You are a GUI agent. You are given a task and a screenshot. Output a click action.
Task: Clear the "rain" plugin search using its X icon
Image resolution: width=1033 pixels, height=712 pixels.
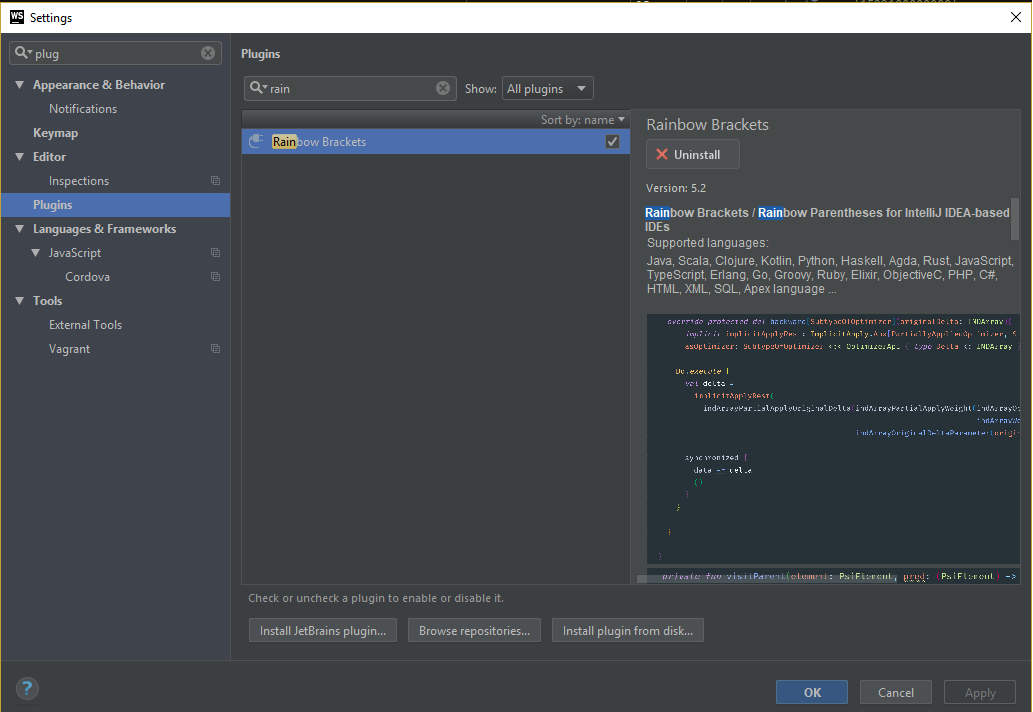pyautogui.click(x=443, y=87)
